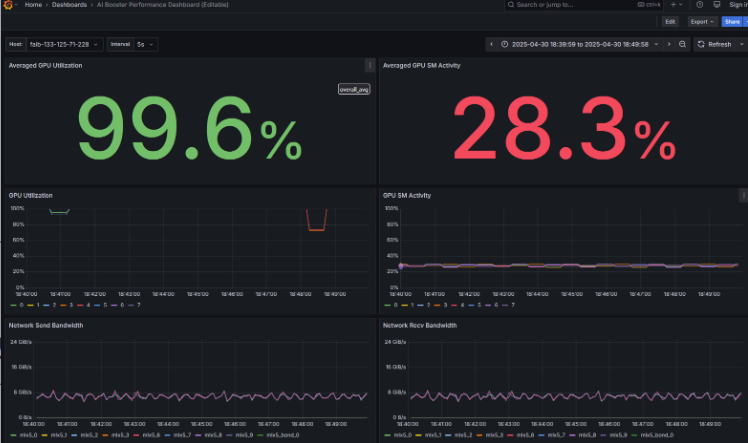
Task: Toggle series 7 in GPU SM Activity legend
Action: (x=509, y=305)
